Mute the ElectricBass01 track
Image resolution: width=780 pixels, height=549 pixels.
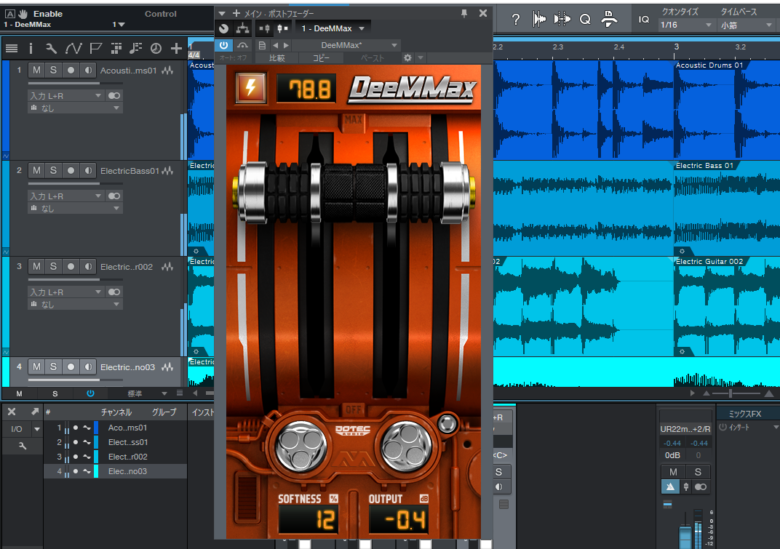[36, 171]
